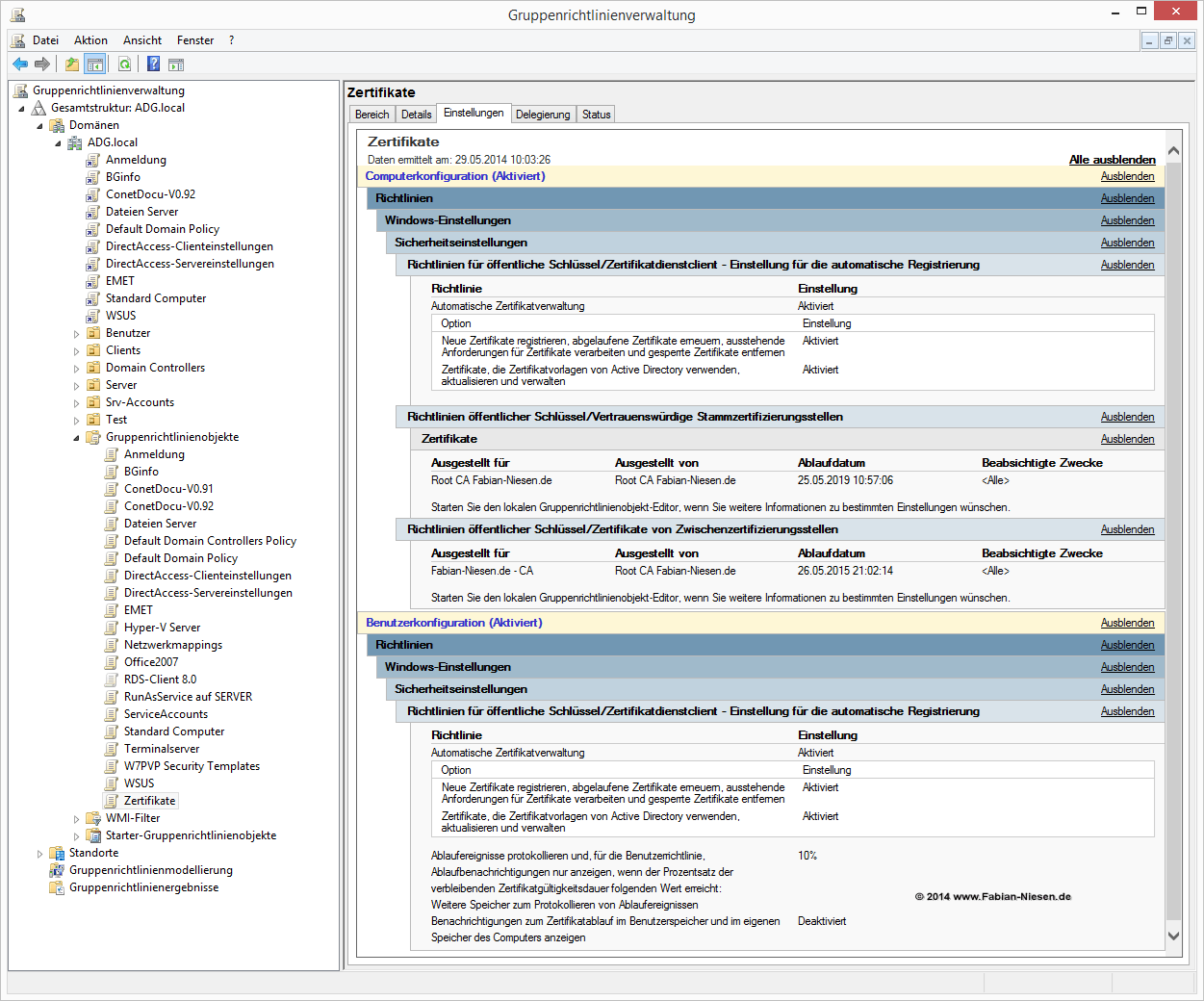This screenshot has height=1001, width=1204.
Task: Expand the Test organizational unit
Action: click(77, 421)
